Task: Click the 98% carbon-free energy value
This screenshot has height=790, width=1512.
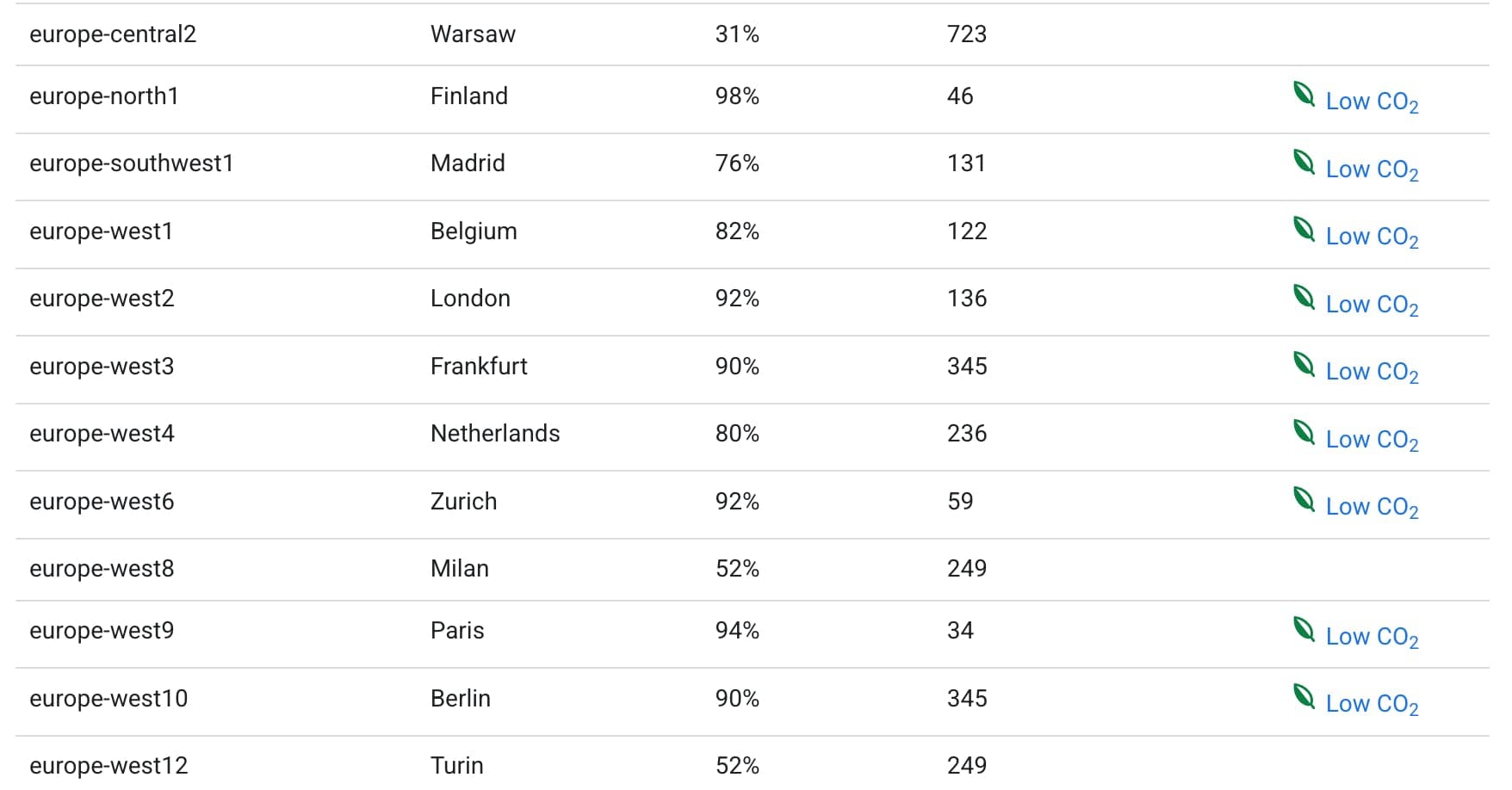Action: coord(737,96)
